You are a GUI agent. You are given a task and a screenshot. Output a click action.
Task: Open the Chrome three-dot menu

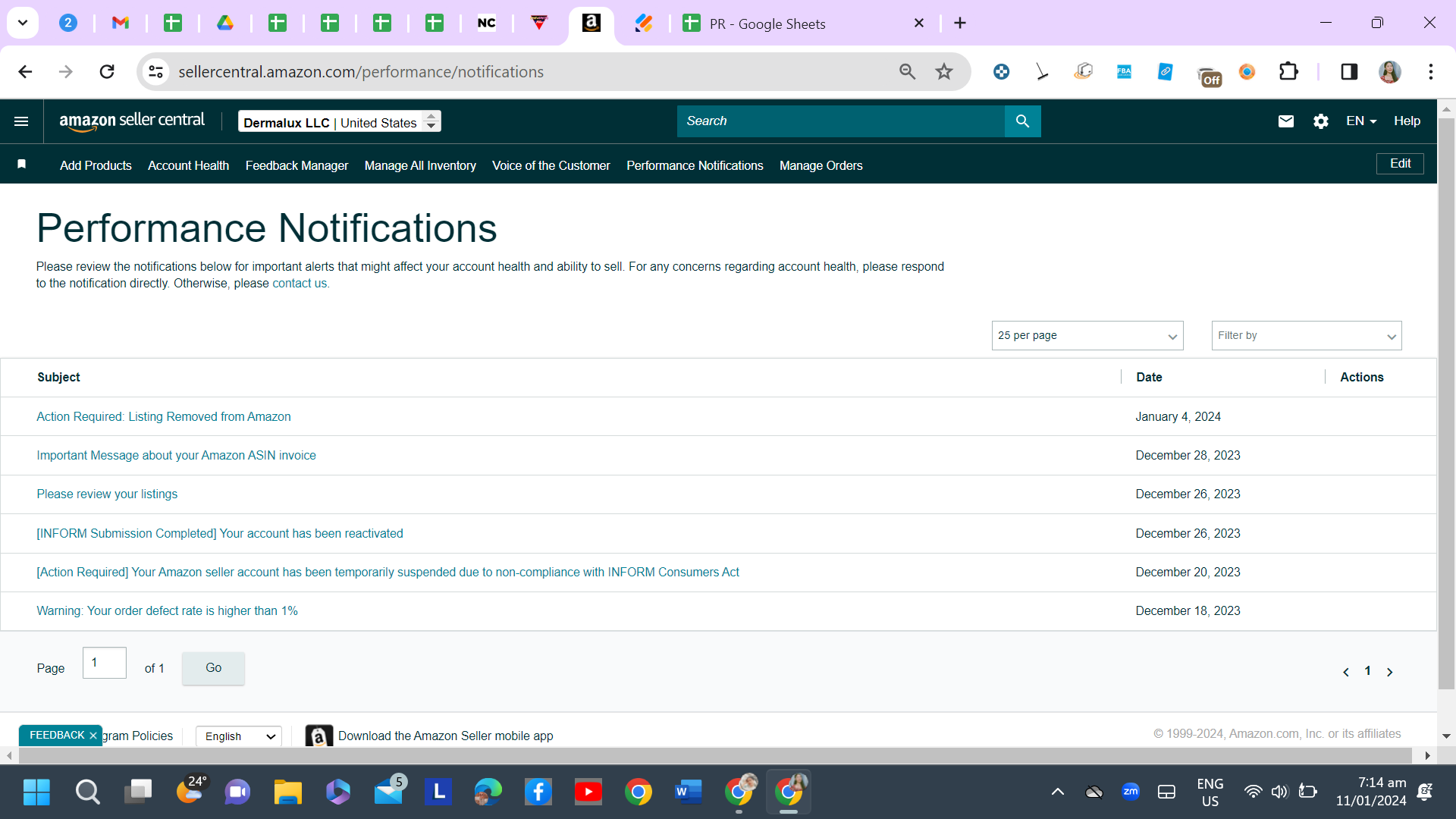tap(1430, 71)
